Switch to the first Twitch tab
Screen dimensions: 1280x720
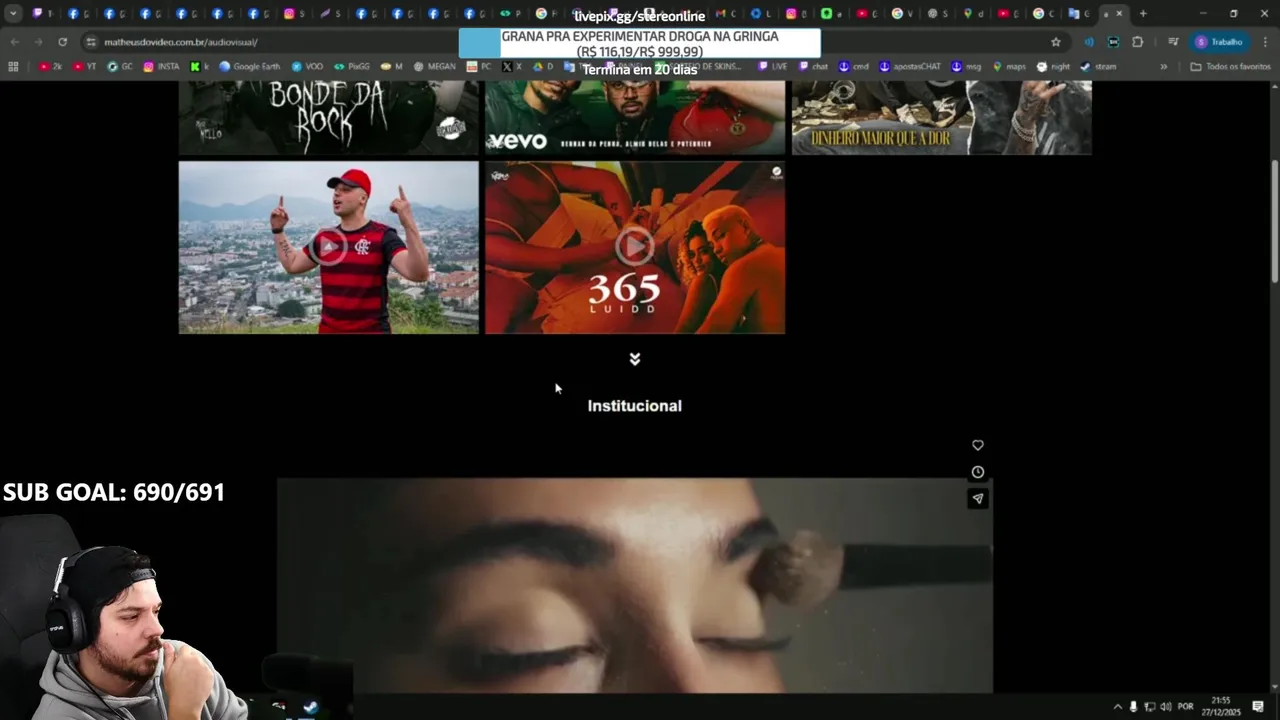tap(44, 14)
